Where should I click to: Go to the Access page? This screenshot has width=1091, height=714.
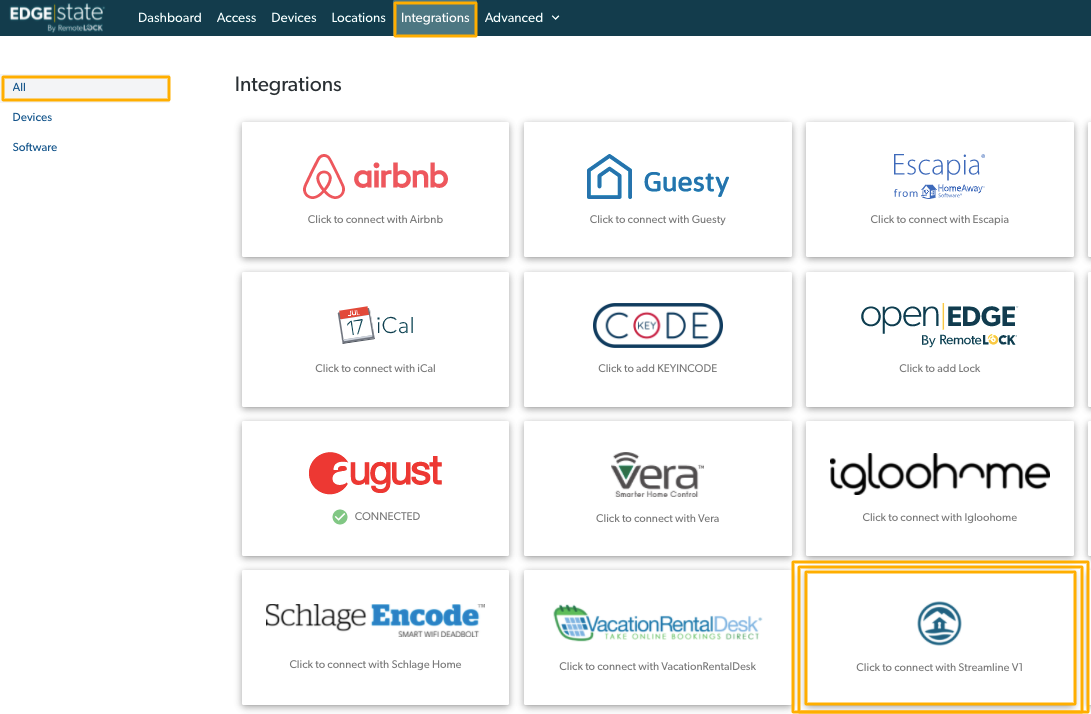coord(237,17)
